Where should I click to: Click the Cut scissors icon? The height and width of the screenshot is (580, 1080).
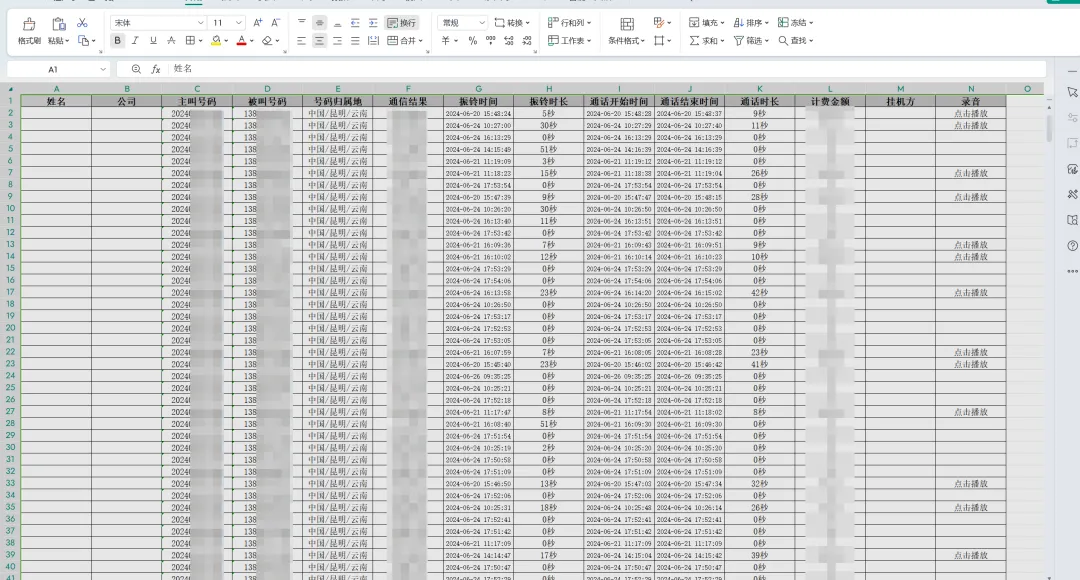pyautogui.click(x=82, y=22)
